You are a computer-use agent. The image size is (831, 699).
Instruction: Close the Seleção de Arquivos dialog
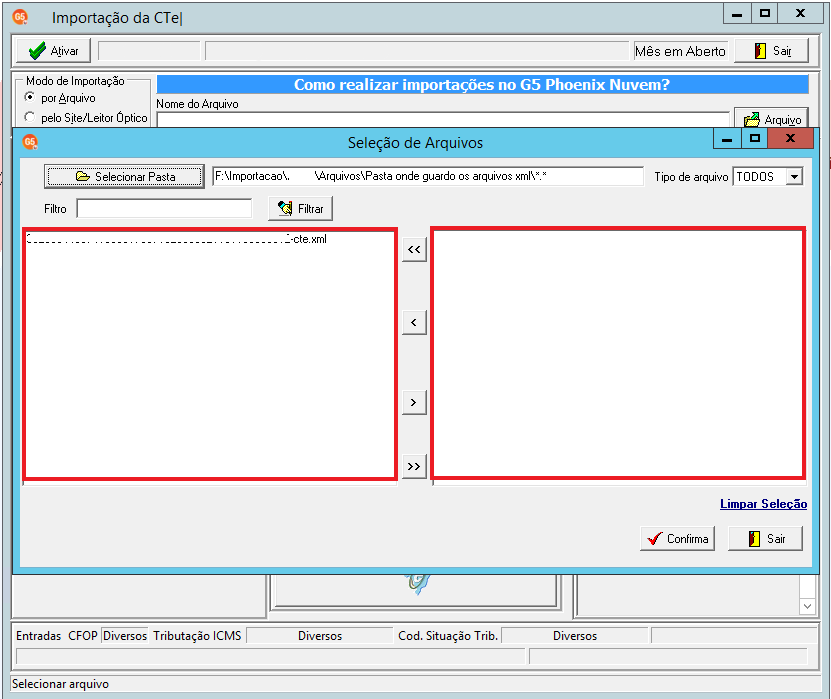790,139
